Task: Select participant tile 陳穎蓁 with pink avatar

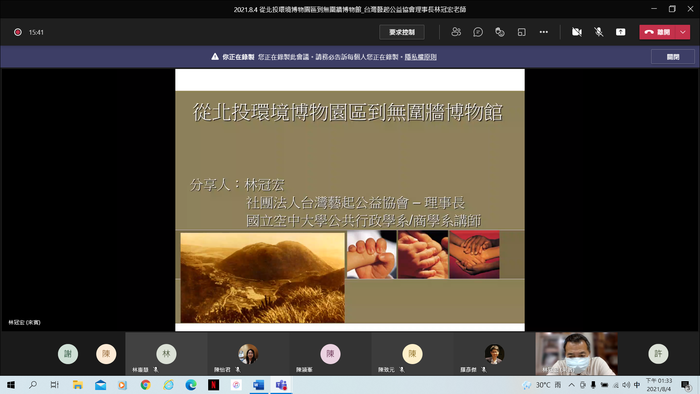Action: 330,353
